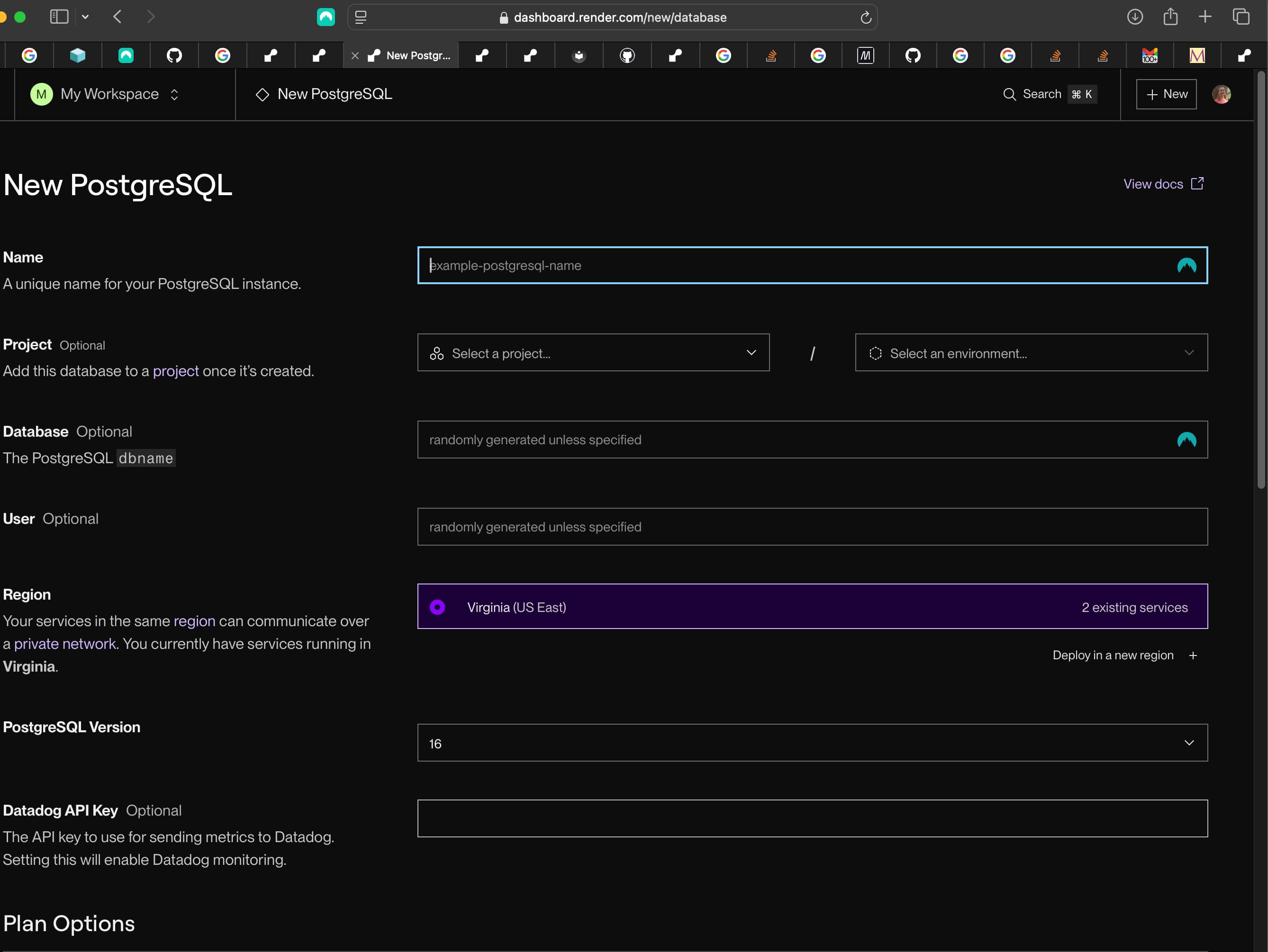The height and width of the screenshot is (952, 1268).
Task: Click the diamond icon beside New PostgreSQL breadcrumb
Action: pos(263,95)
